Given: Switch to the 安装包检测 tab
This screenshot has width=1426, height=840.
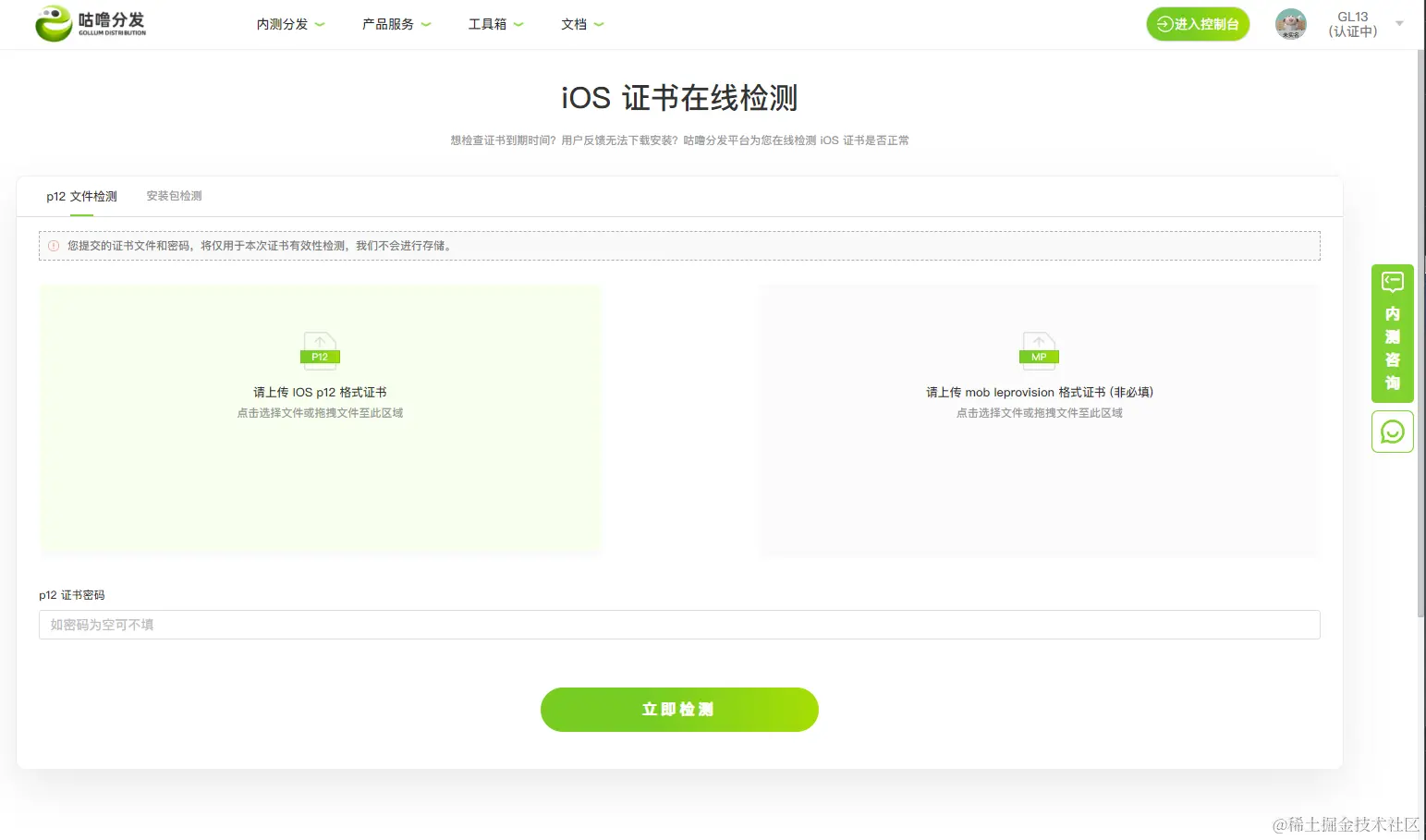Looking at the screenshot, I should pyautogui.click(x=173, y=196).
